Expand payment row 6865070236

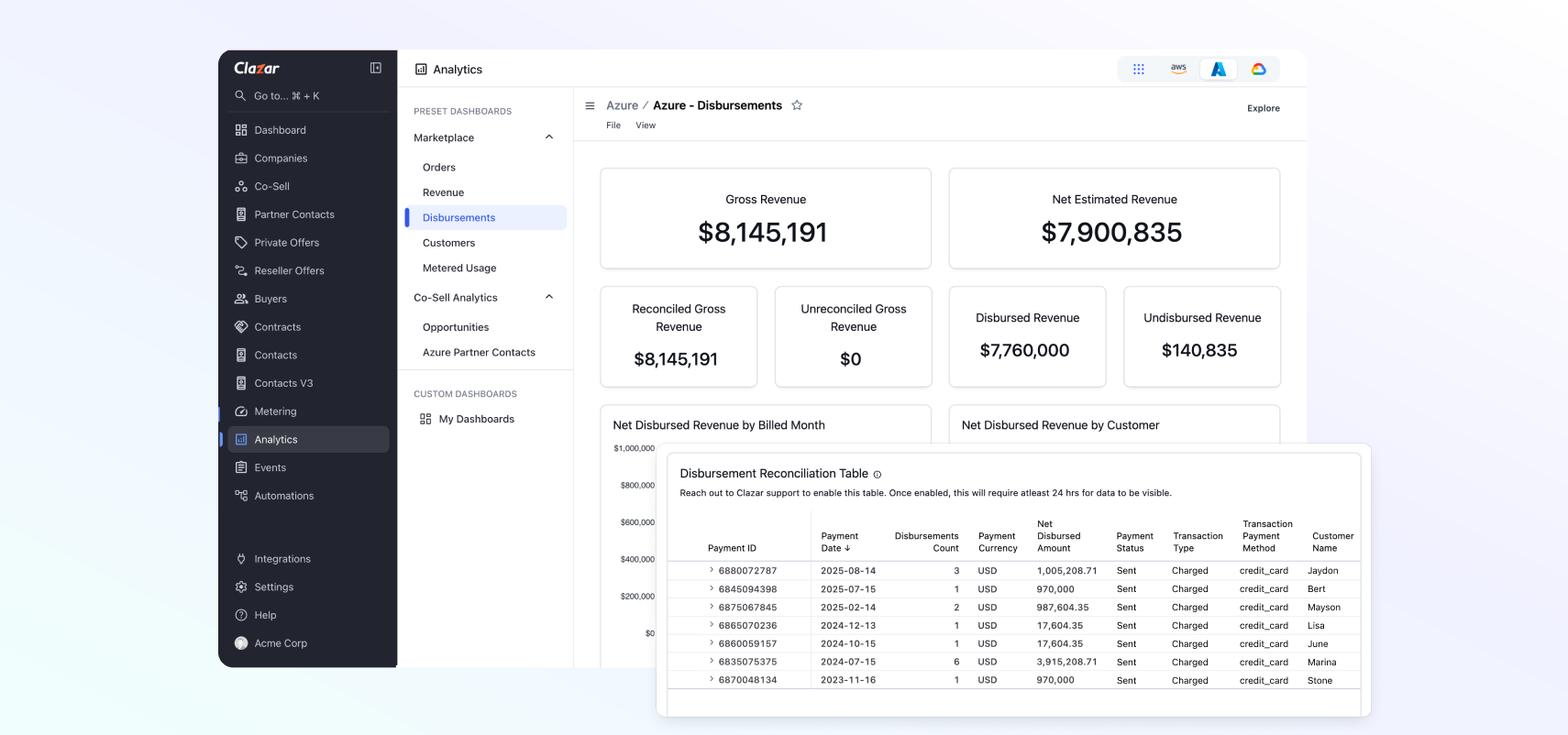tap(711, 625)
